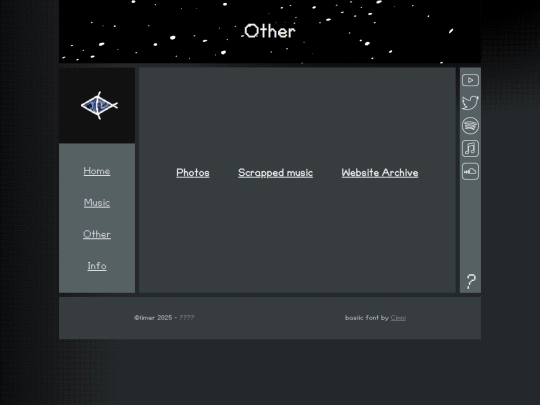Click the ???? footer text

click(x=187, y=318)
